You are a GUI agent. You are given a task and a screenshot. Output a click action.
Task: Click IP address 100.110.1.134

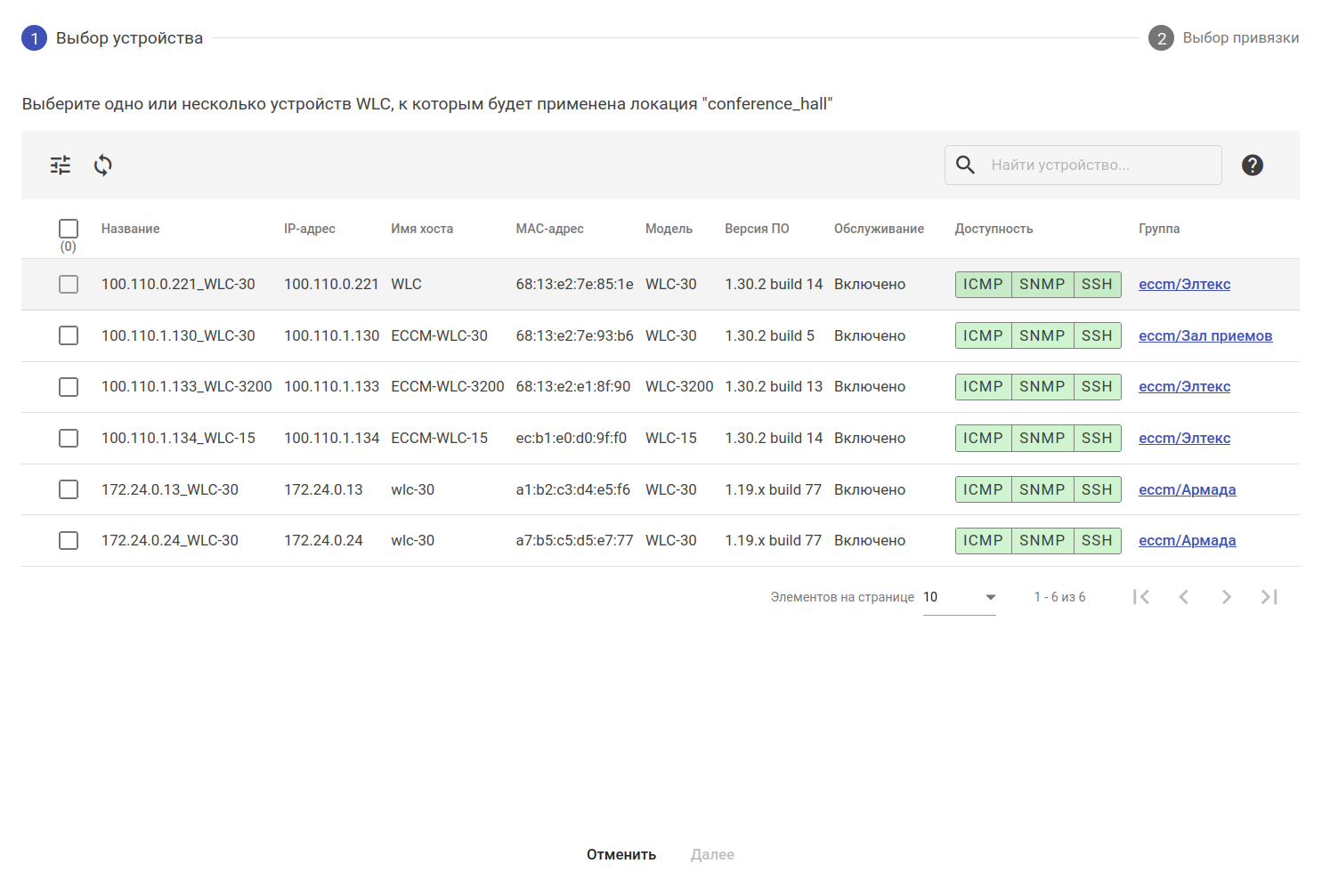[331, 439]
